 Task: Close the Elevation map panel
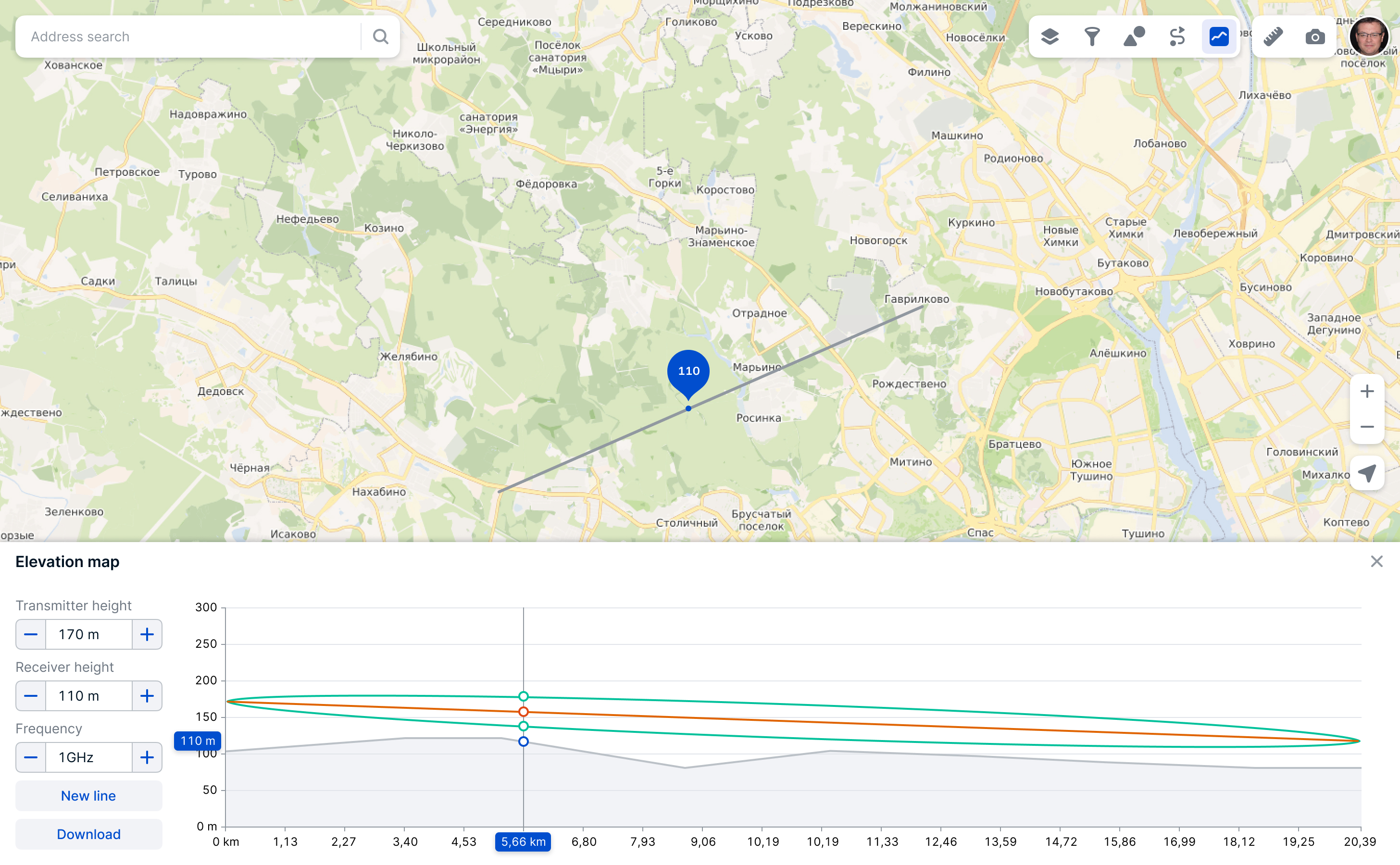(1376, 562)
